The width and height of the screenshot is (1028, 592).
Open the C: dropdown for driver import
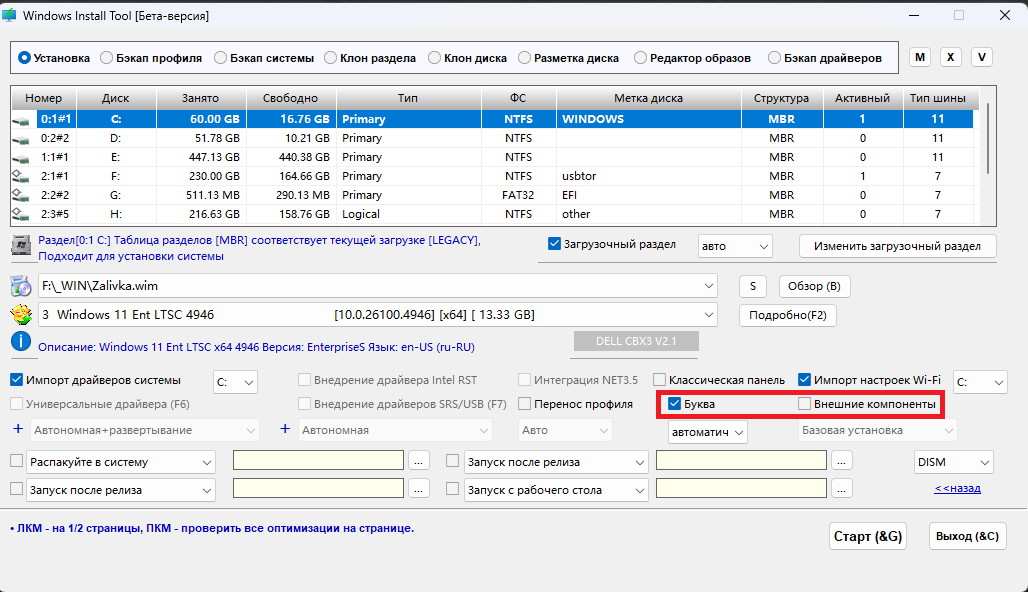[x=235, y=382]
